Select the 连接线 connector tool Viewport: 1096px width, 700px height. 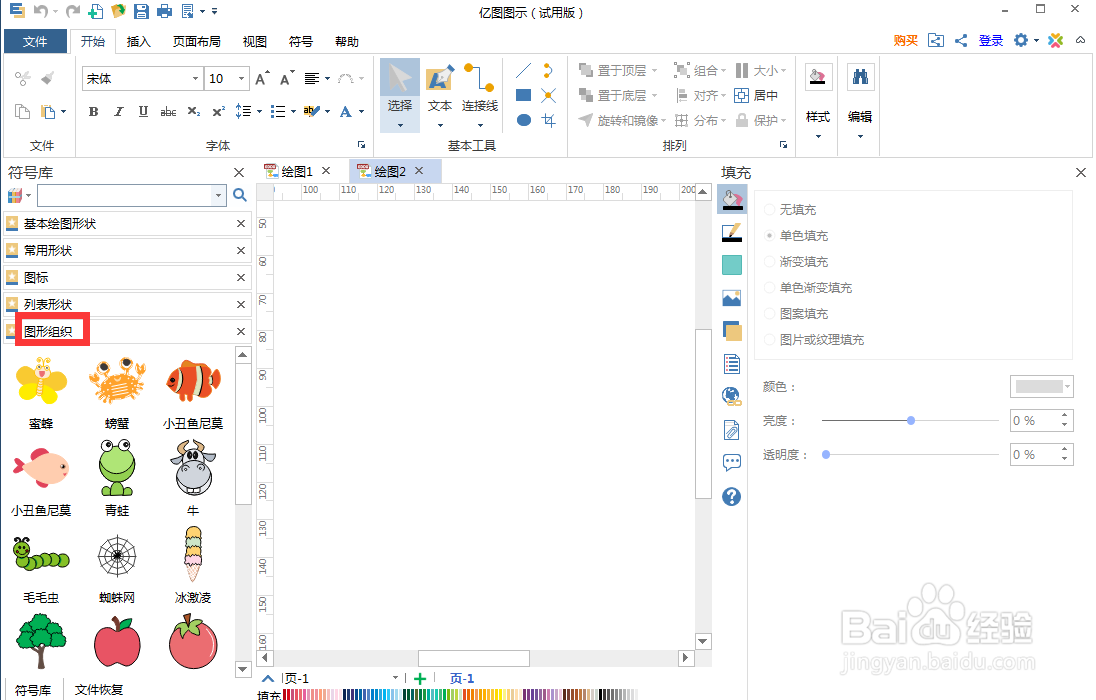(x=480, y=95)
